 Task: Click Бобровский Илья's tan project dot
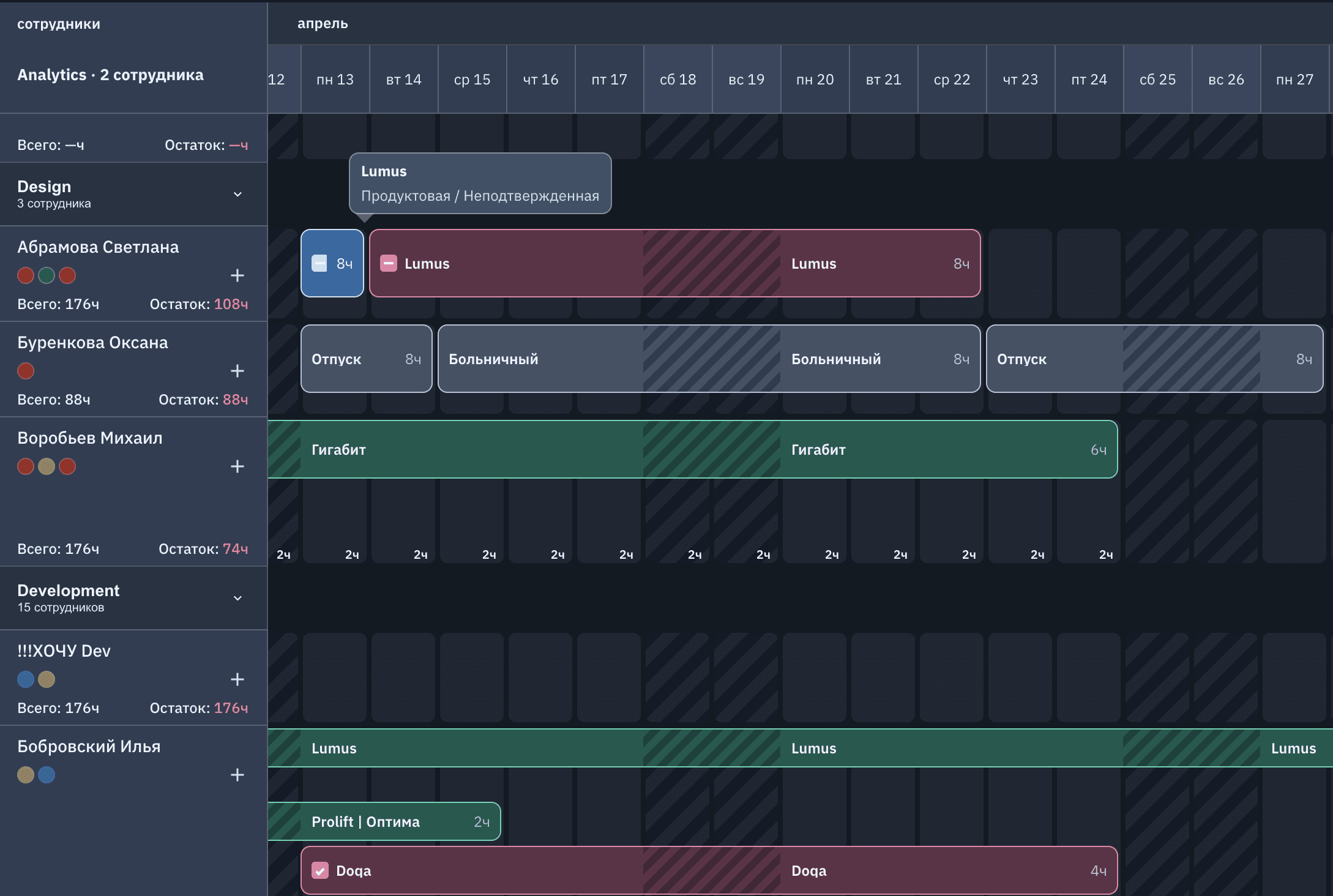26,775
